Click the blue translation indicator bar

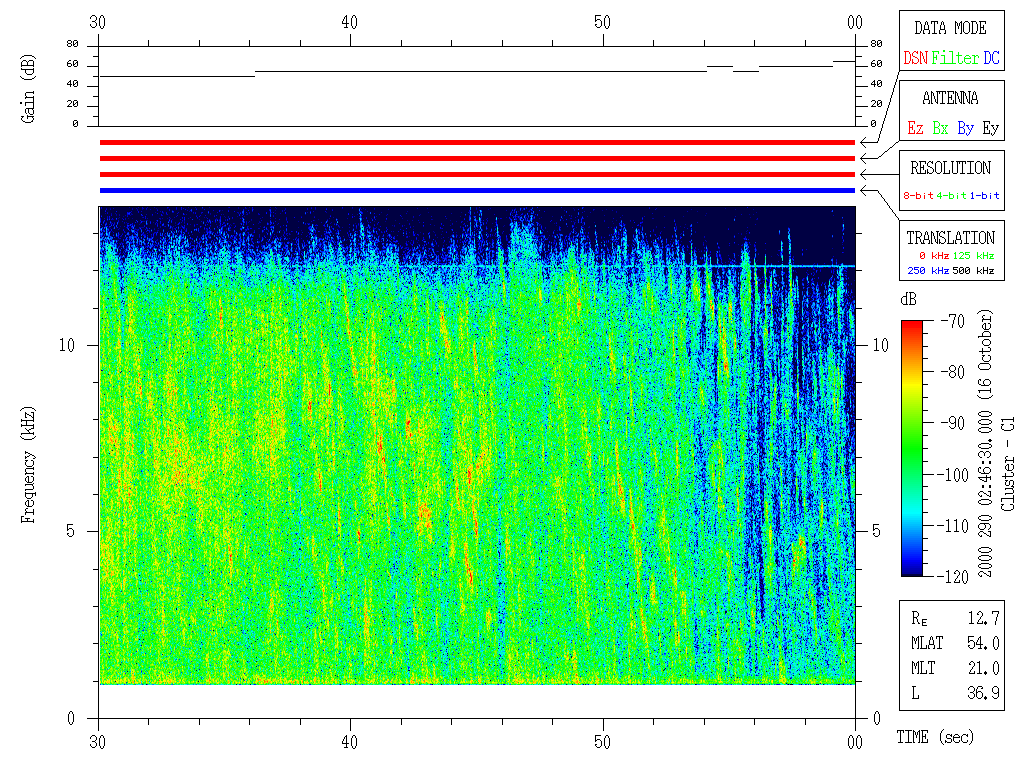click(477, 190)
